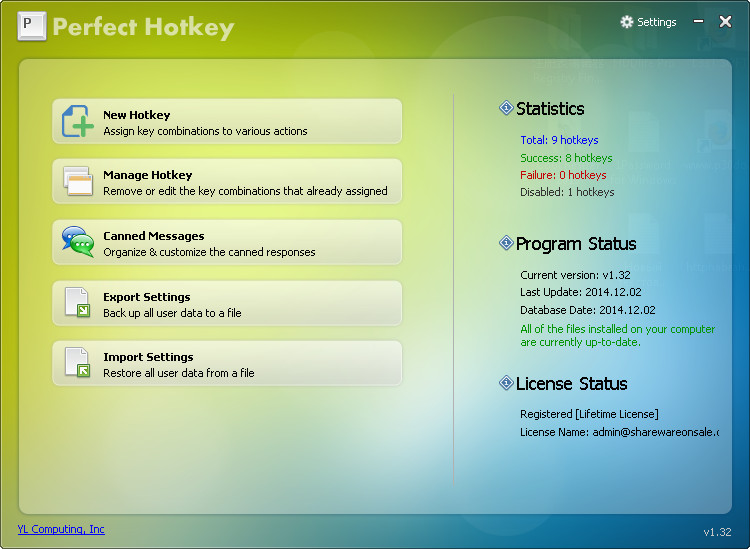Click the Manage Hotkey windows icon
The height and width of the screenshot is (549, 750).
pos(77,181)
